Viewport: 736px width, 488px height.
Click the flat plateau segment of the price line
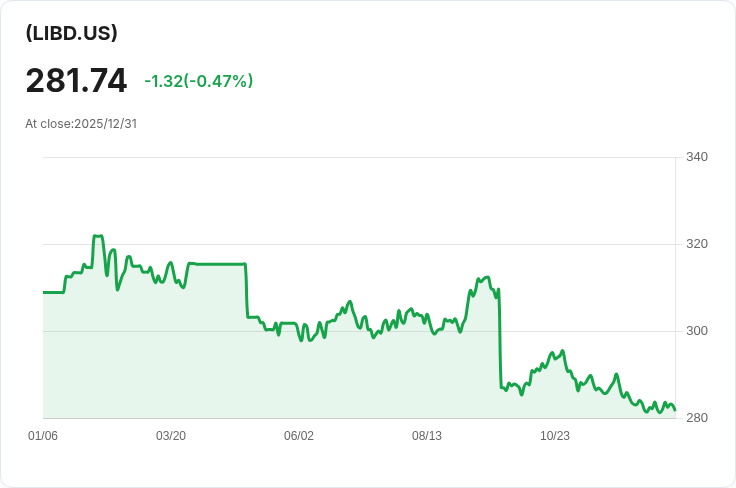pos(215,264)
